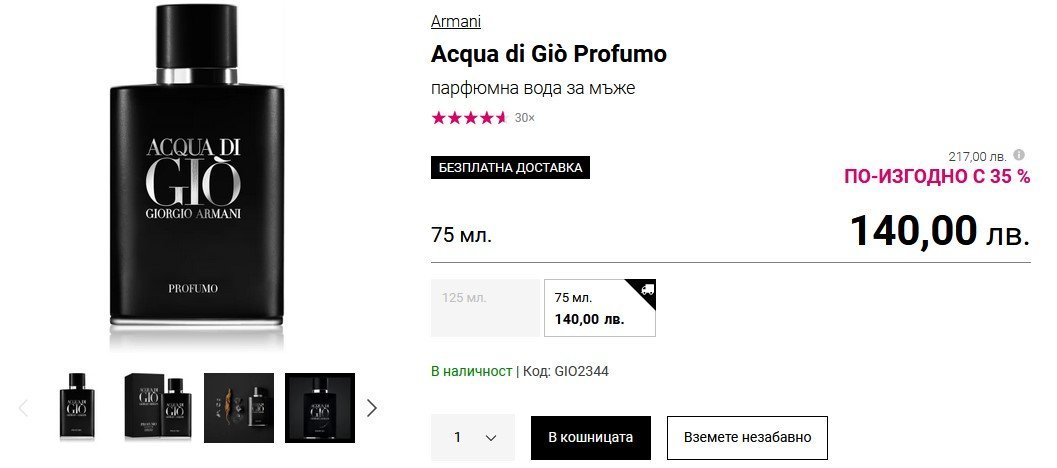Viewport: 1057px width, 468px height.
Task: Click the Вземете незабавно button
Action: click(747, 437)
